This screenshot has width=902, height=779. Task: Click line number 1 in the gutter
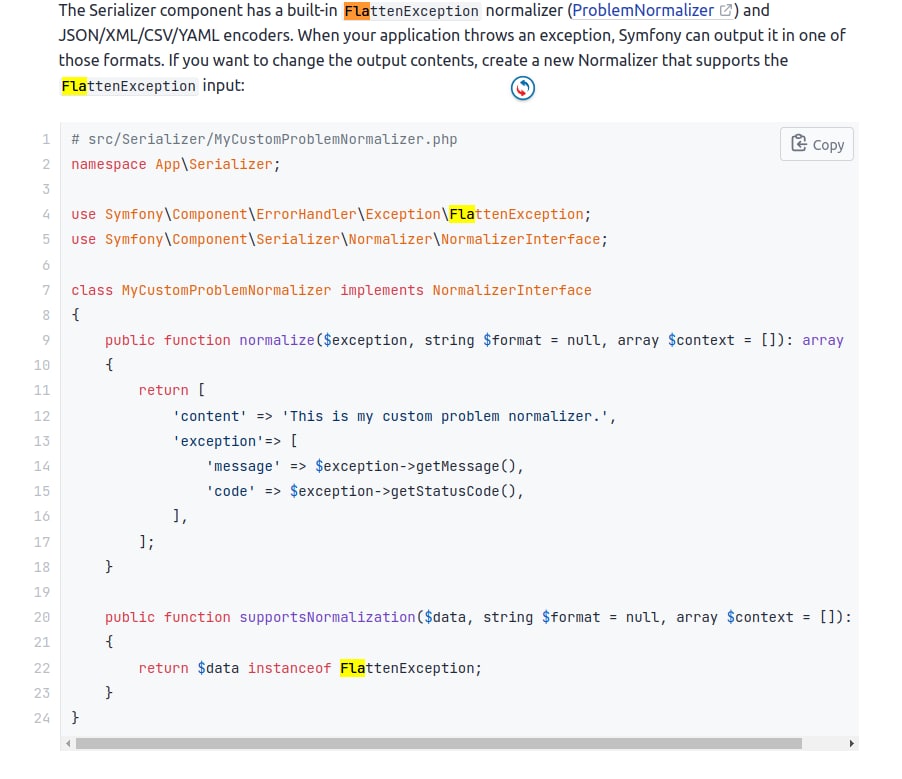point(46,139)
